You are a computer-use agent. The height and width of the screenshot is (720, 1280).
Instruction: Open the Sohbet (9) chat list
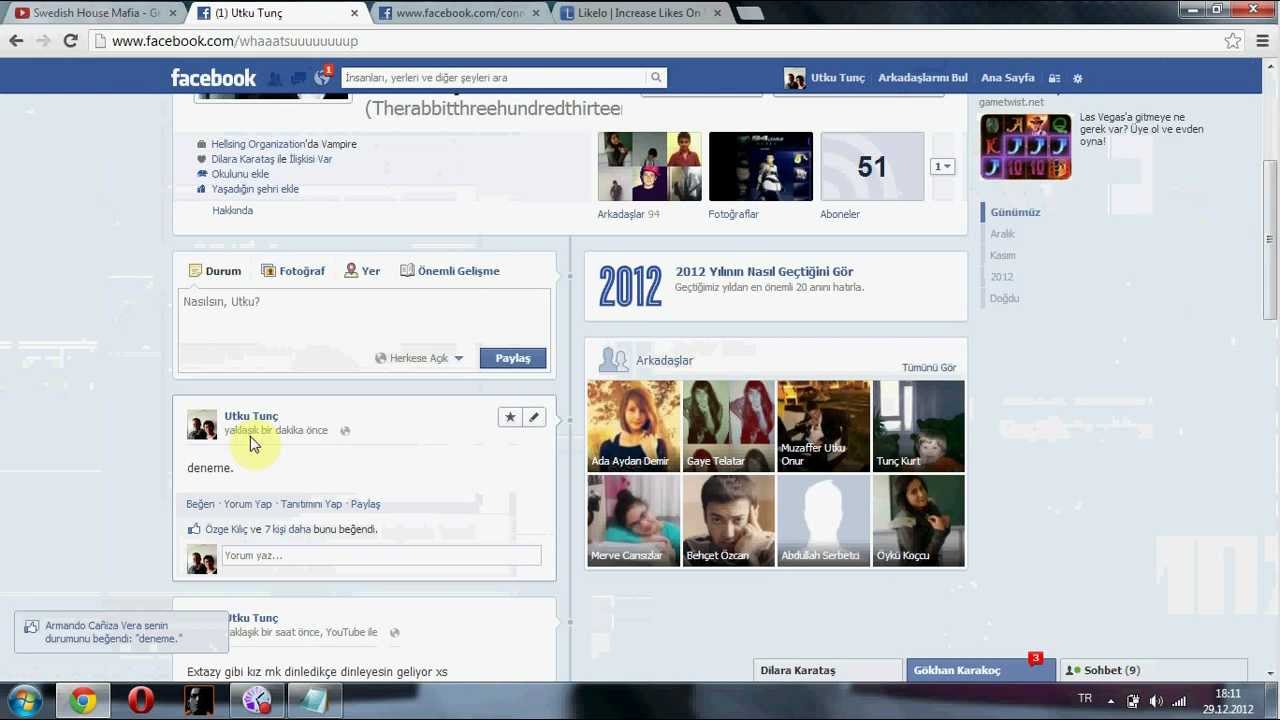[x=1153, y=671]
